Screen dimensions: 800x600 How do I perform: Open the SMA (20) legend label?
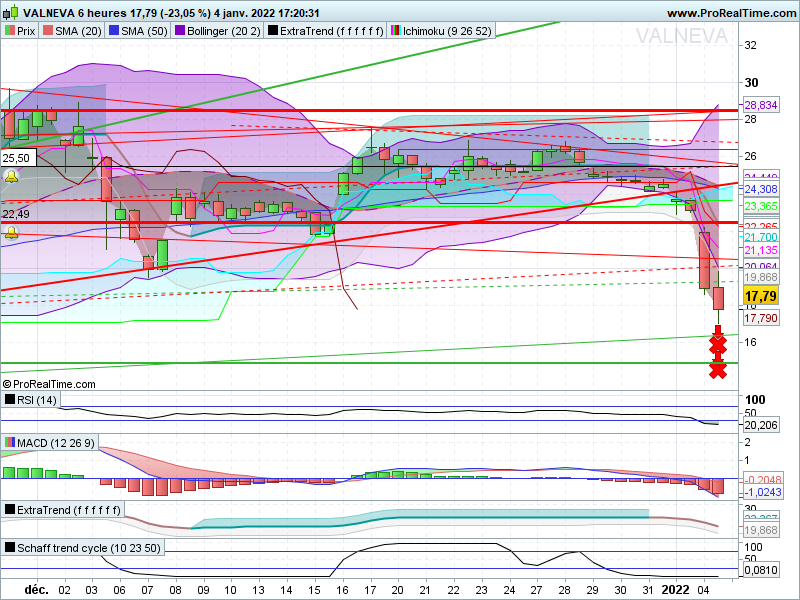[x=78, y=31]
